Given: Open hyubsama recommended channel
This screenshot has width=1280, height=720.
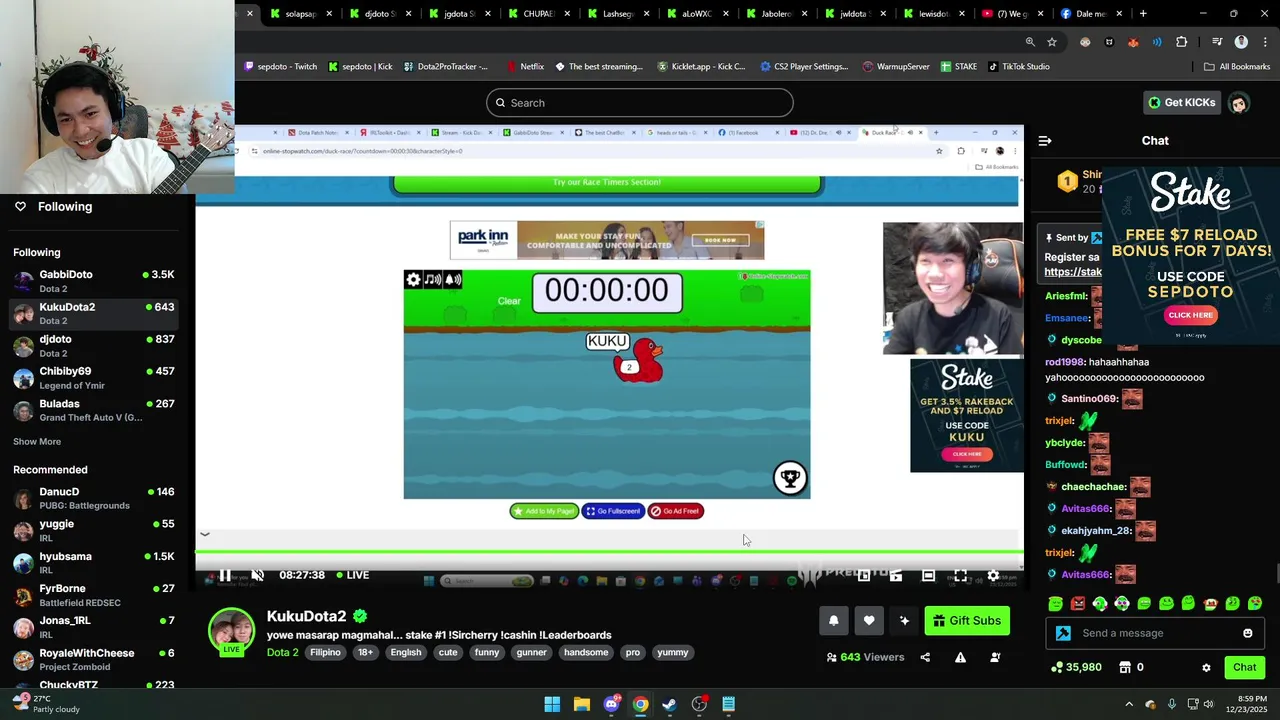Looking at the screenshot, I should [x=96, y=563].
